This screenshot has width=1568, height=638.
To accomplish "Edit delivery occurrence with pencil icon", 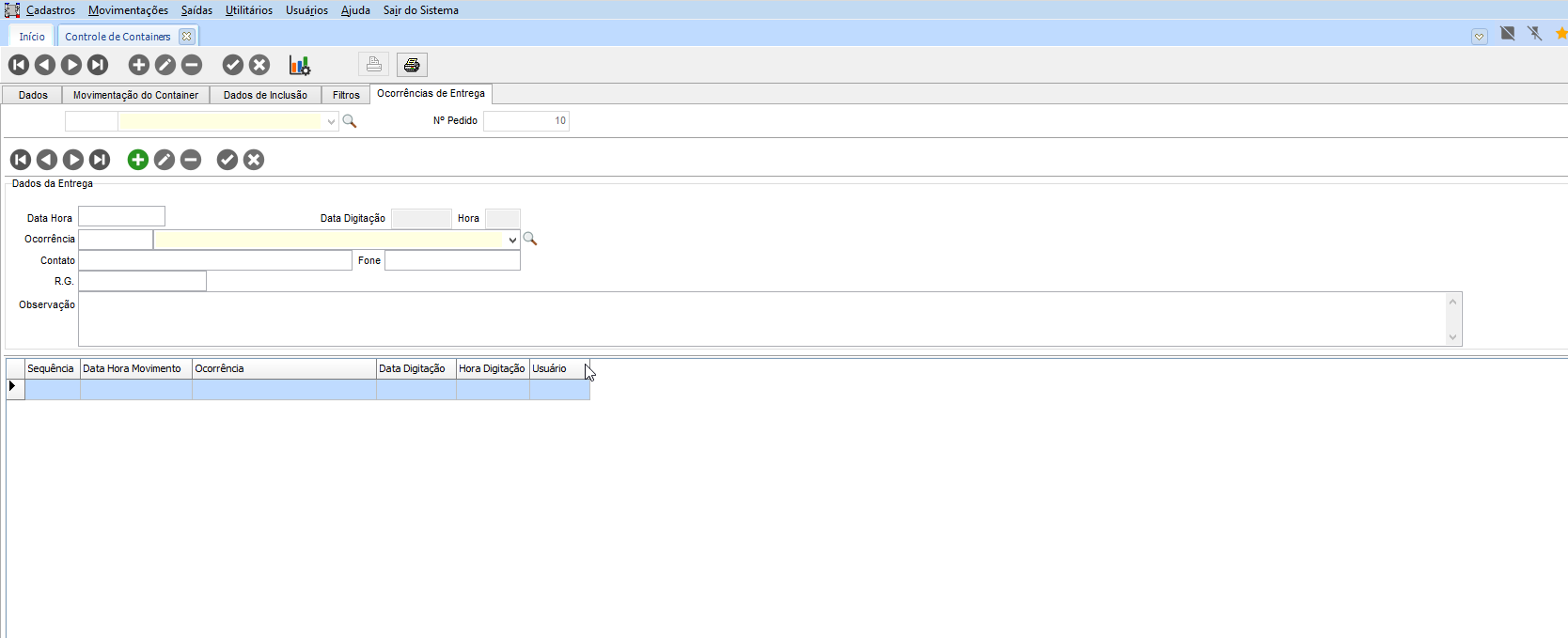I will click(165, 160).
